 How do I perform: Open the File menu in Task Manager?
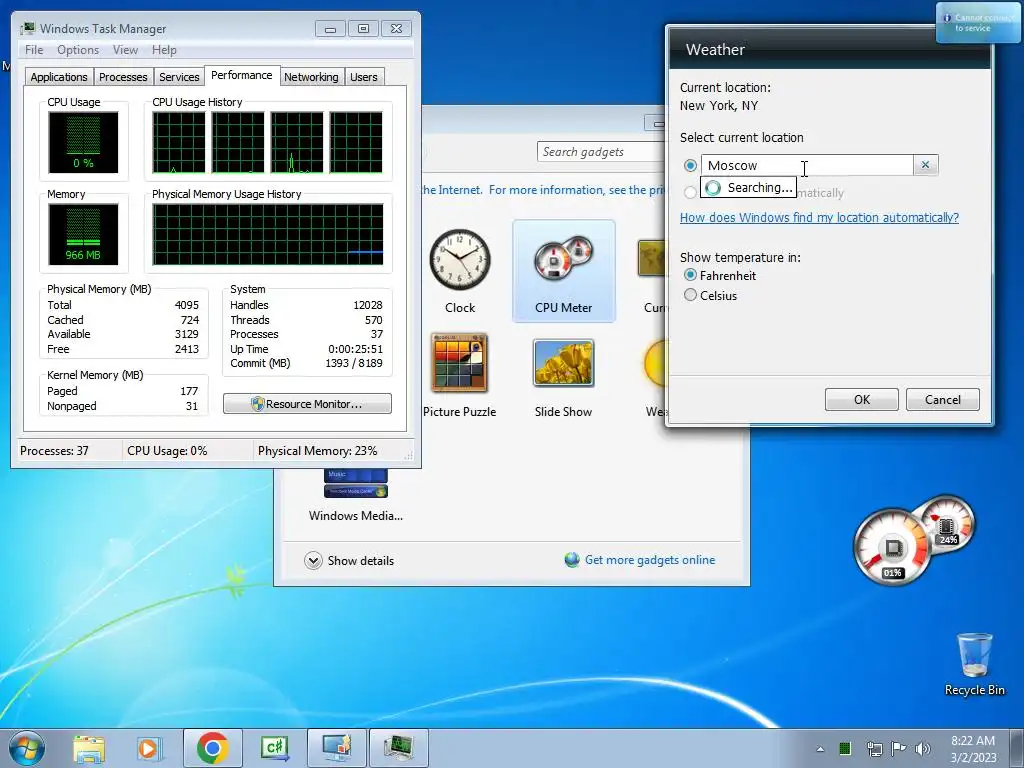tap(34, 50)
